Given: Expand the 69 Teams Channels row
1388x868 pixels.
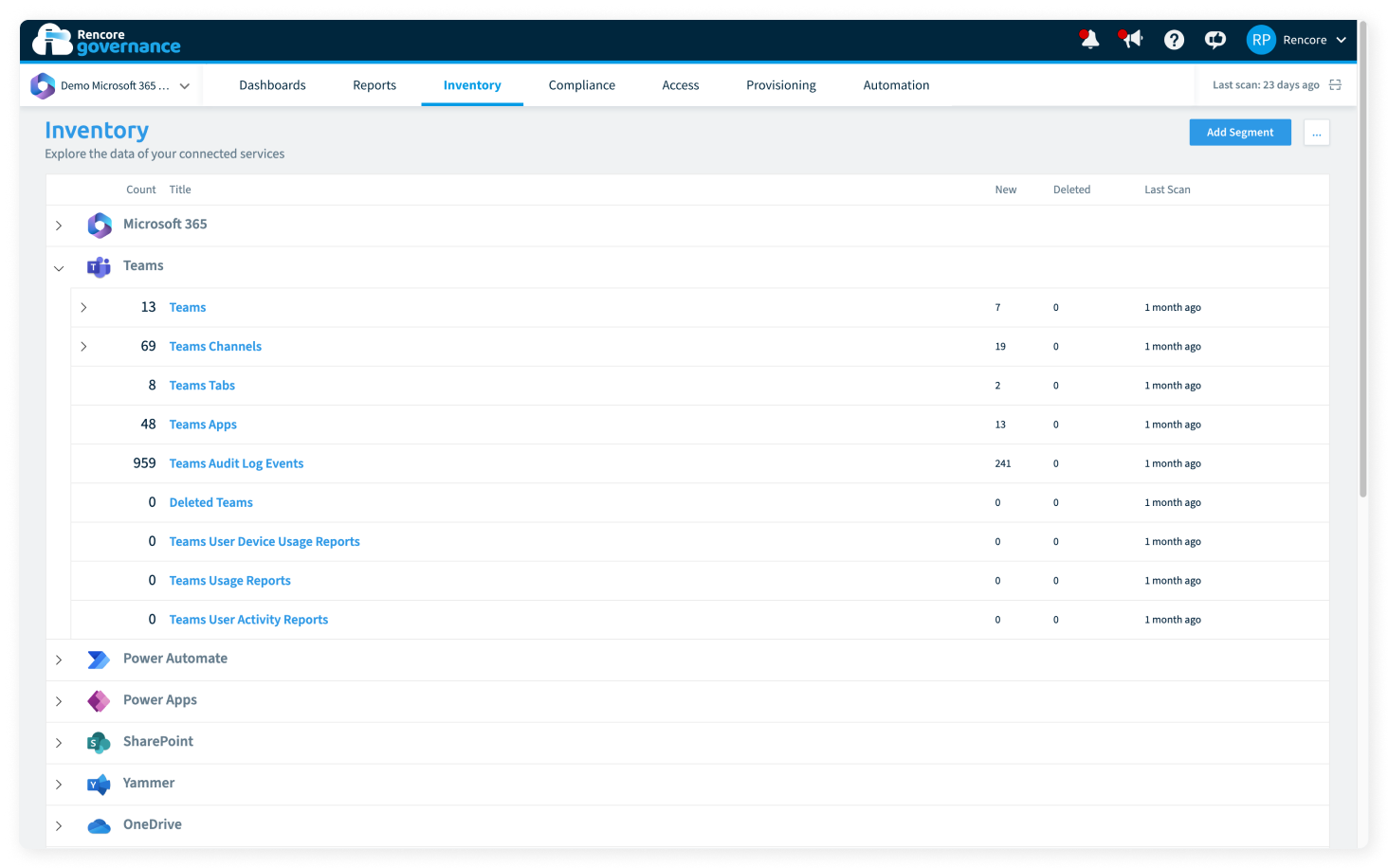Looking at the screenshot, I should pos(83,347).
